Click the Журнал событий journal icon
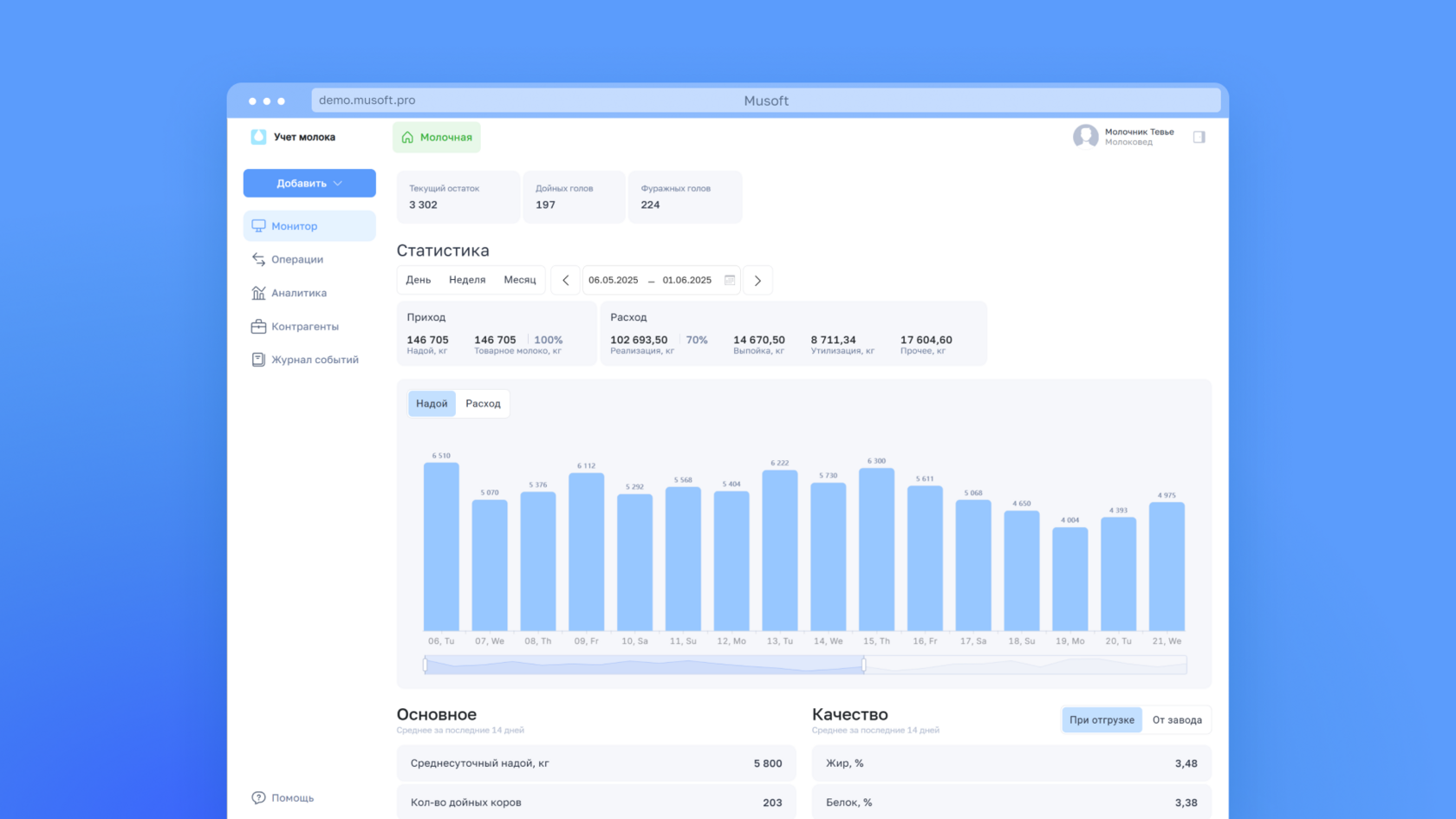Viewport: 1456px width, 819px height. (258, 360)
